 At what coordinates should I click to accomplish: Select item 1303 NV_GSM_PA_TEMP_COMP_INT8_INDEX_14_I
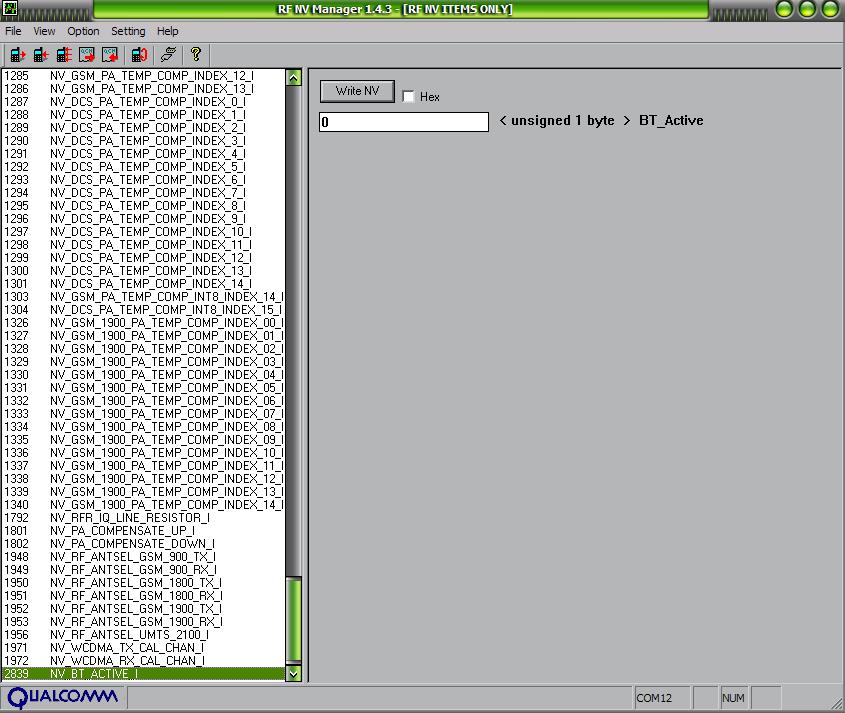point(143,297)
